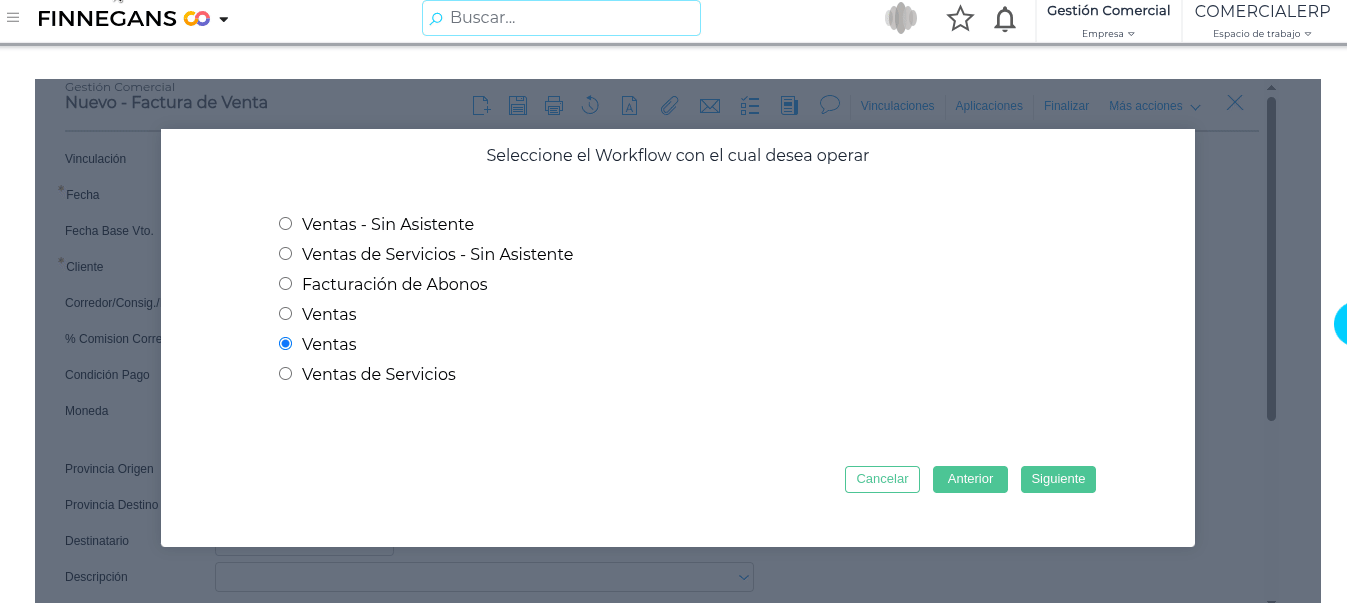1347x603 pixels.
Task: Open the hamburger menu beside the Finnegans logo
Action: click(x=13, y=18)
